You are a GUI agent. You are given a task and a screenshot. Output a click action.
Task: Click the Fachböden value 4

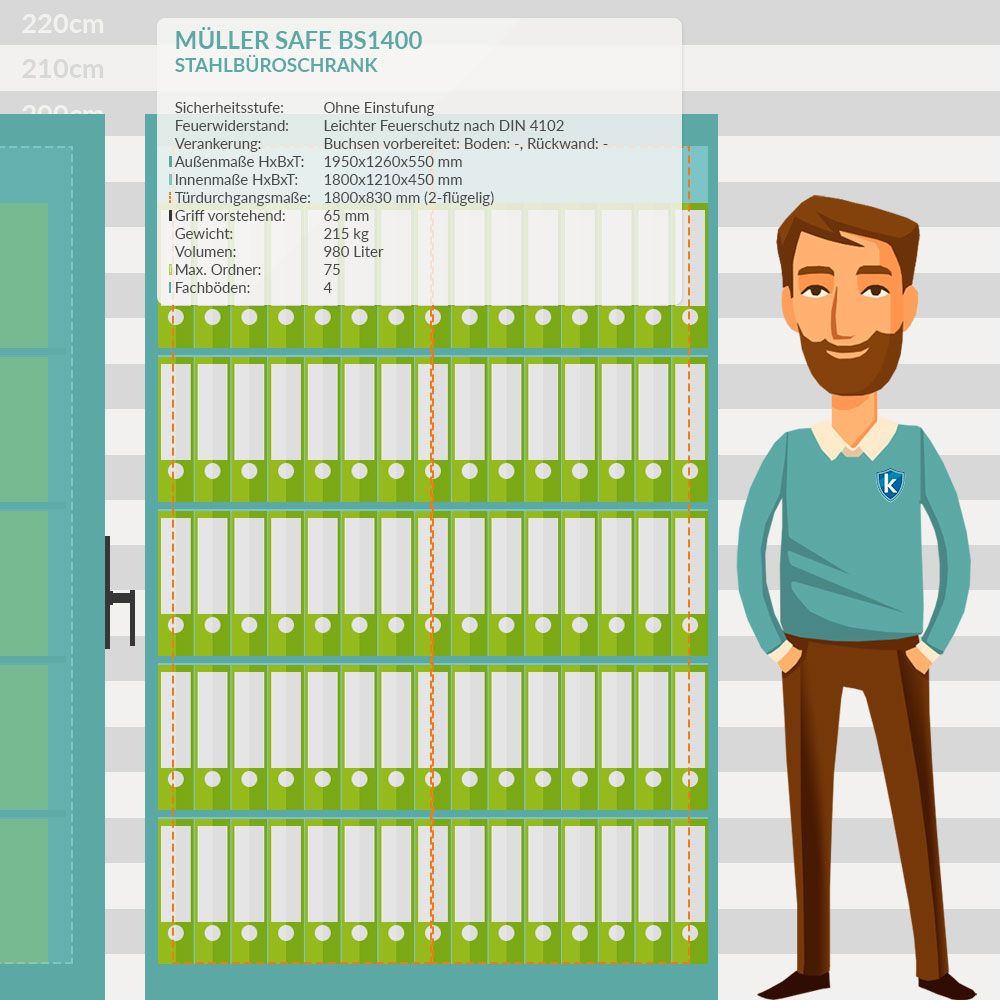point(328,288)
